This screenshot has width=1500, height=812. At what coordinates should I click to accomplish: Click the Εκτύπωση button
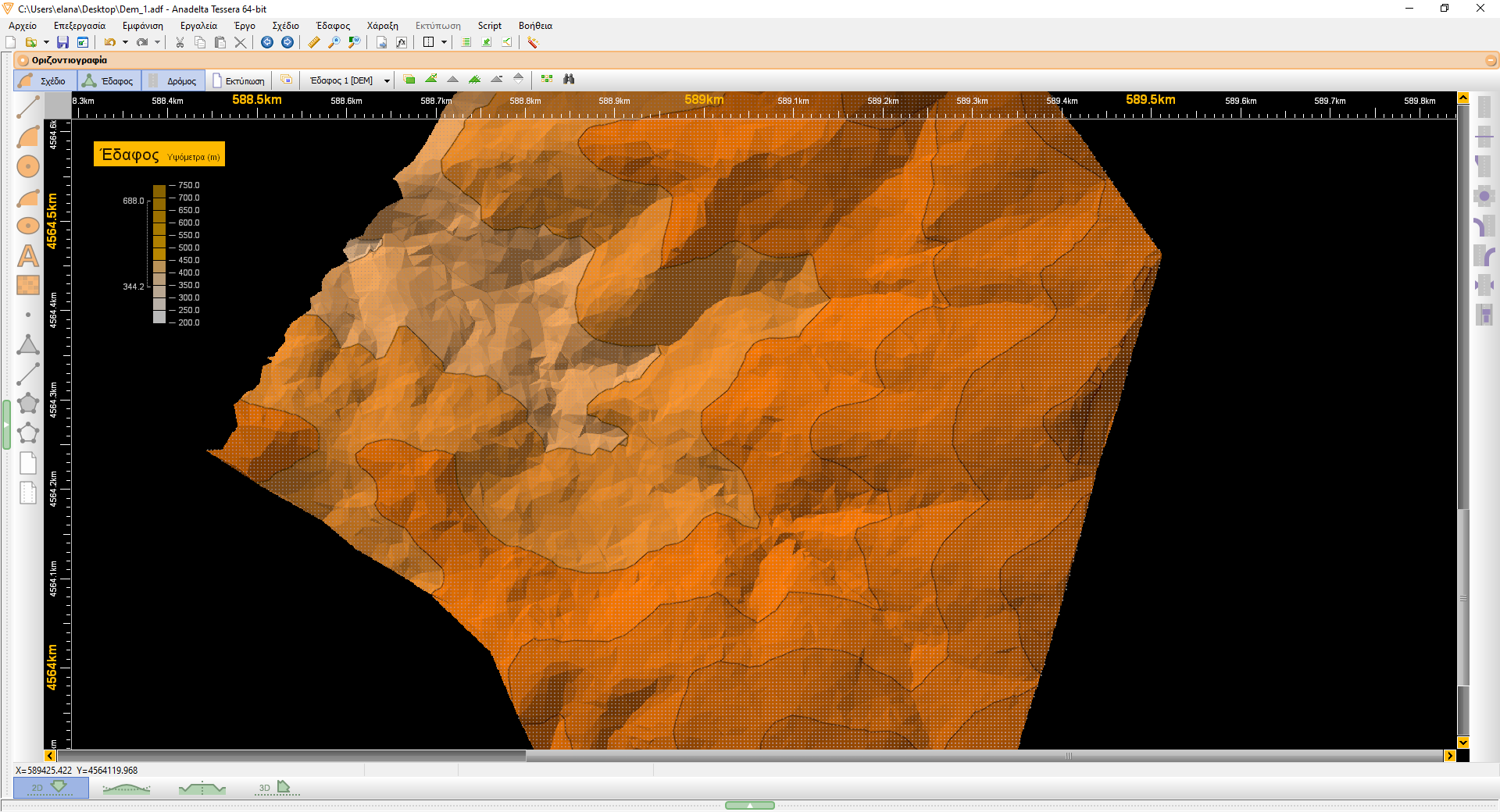(239, 80)
